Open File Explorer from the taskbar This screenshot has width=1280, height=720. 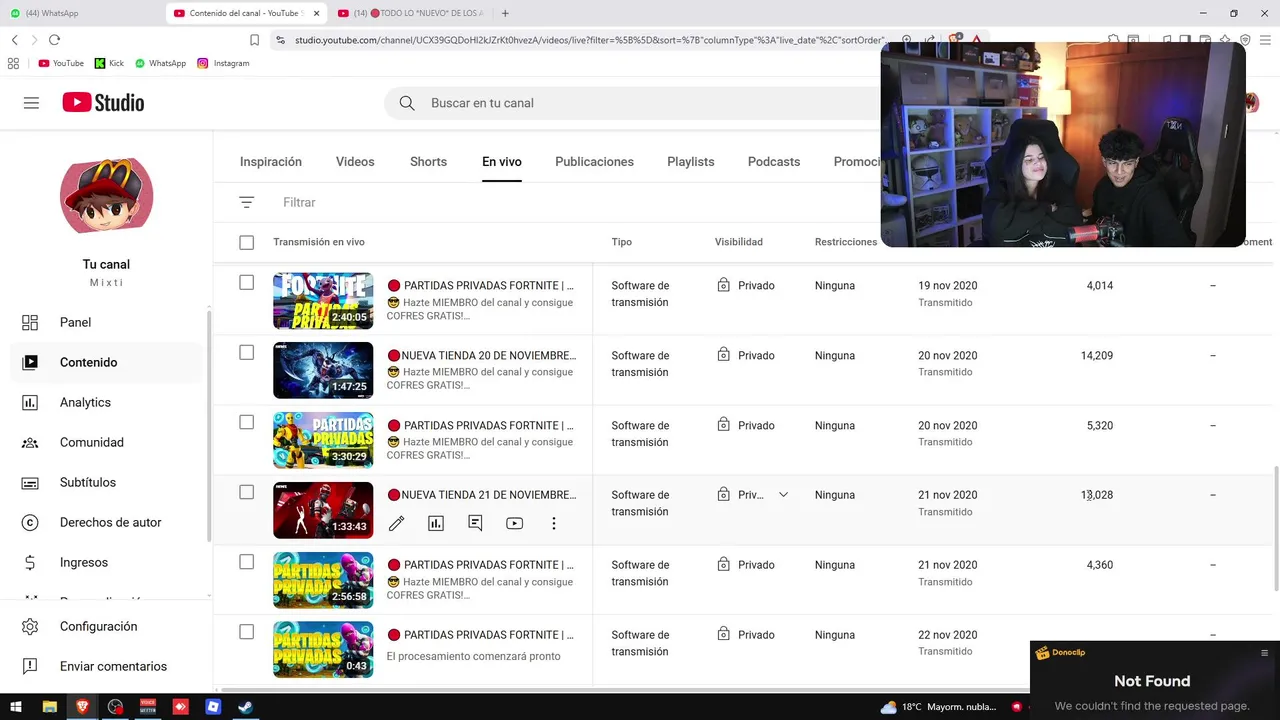click(49, 707)
